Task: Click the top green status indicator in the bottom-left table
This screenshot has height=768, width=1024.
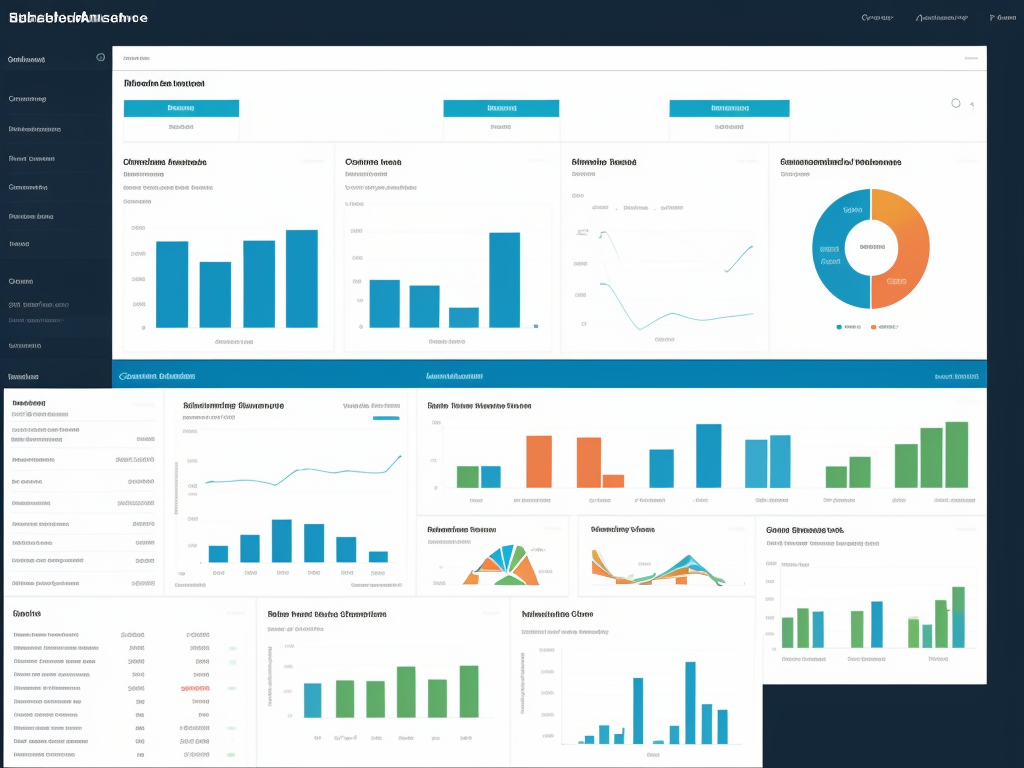Action: pyautogui.click(x=232, y=648)
